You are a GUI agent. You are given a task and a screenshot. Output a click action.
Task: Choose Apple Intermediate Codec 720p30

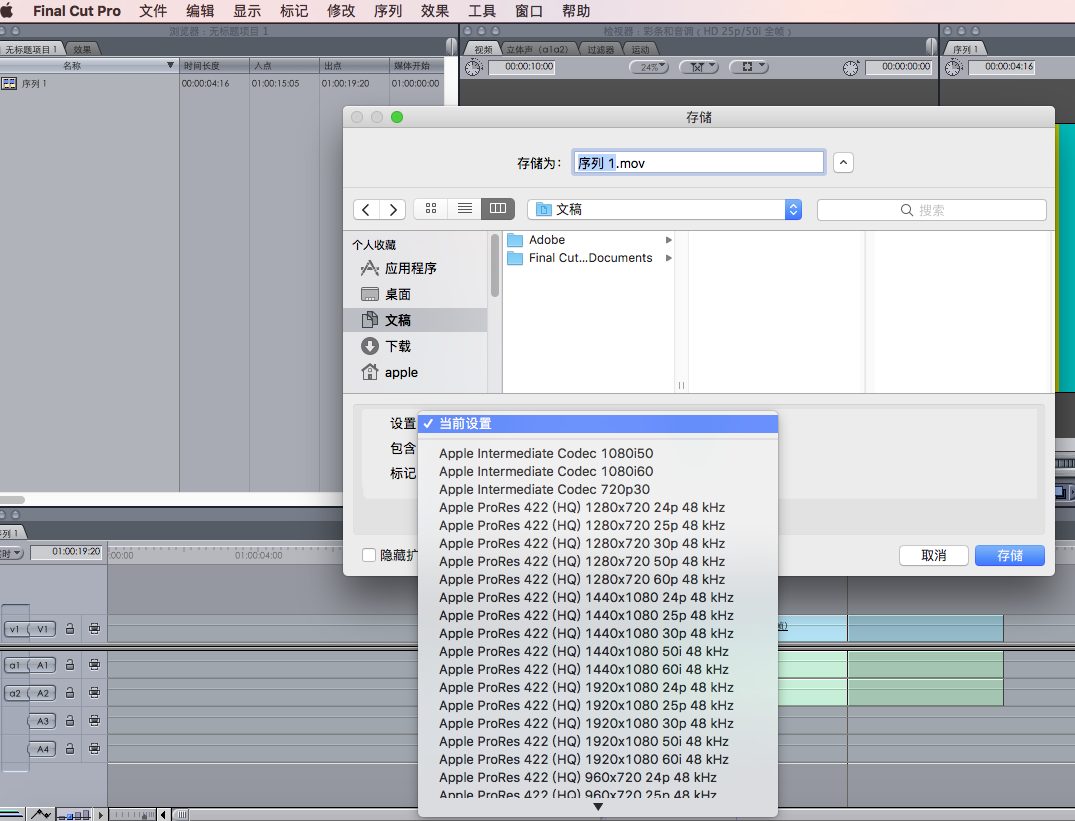click(x=598, y=490)
